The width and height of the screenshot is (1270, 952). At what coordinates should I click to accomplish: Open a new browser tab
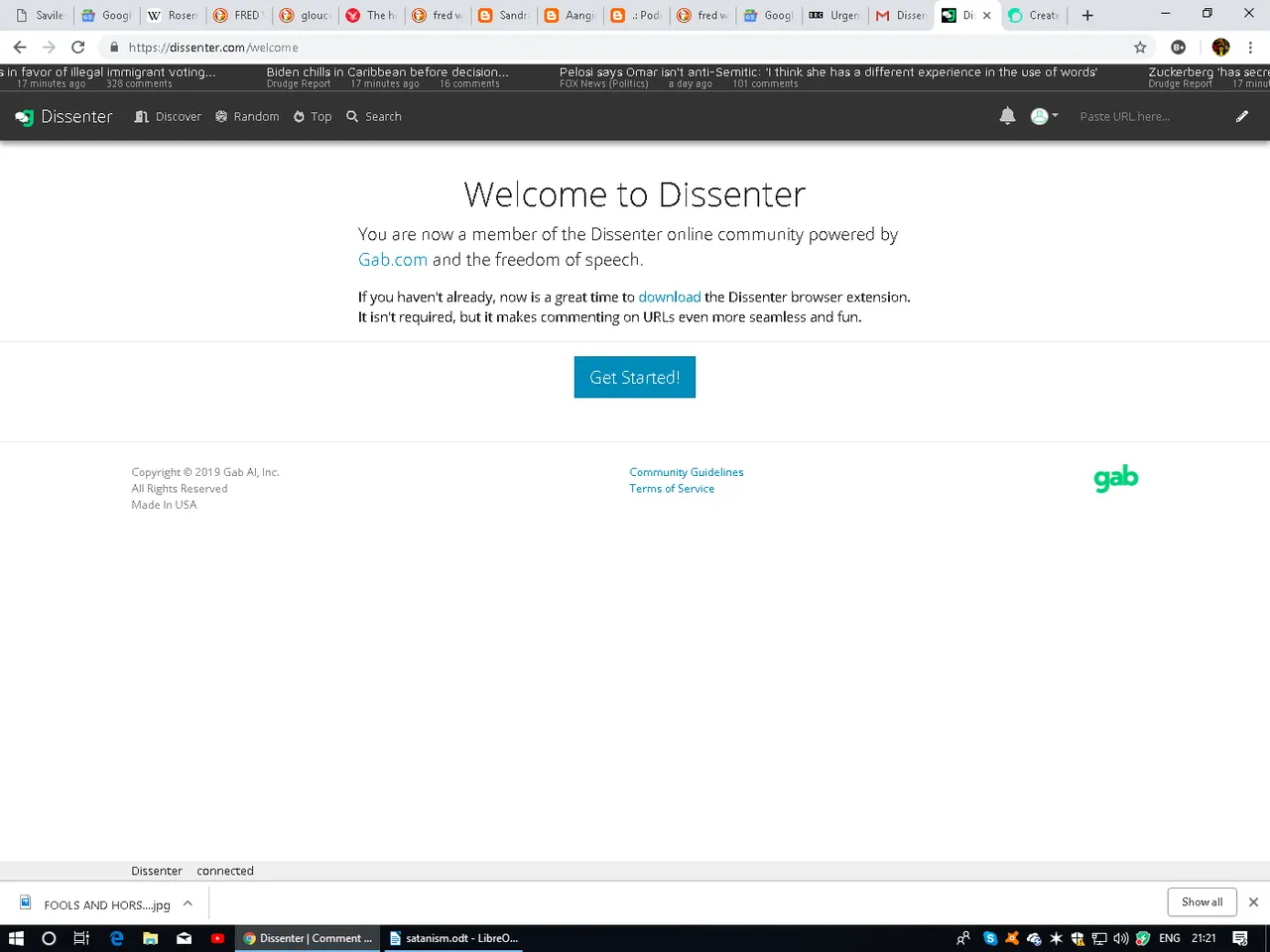point(1087,15)
